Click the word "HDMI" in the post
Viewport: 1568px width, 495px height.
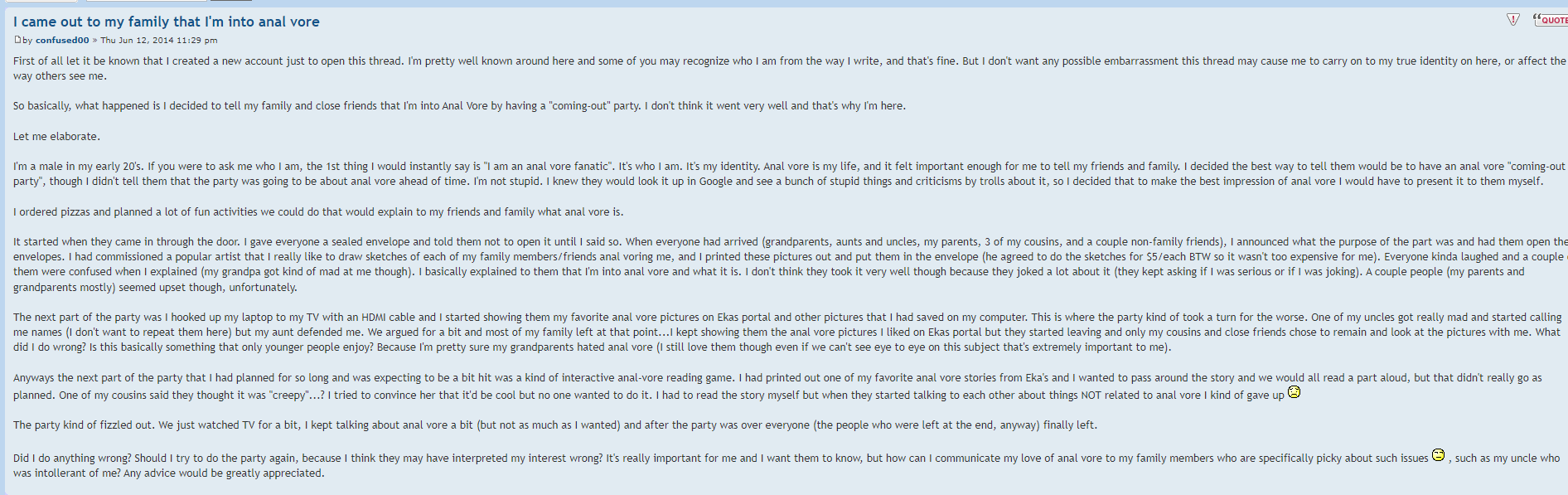375,317
